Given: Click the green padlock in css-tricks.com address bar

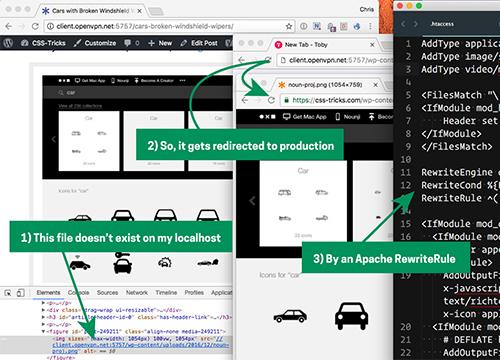Looking at the screenshot, I should (286, 100).
